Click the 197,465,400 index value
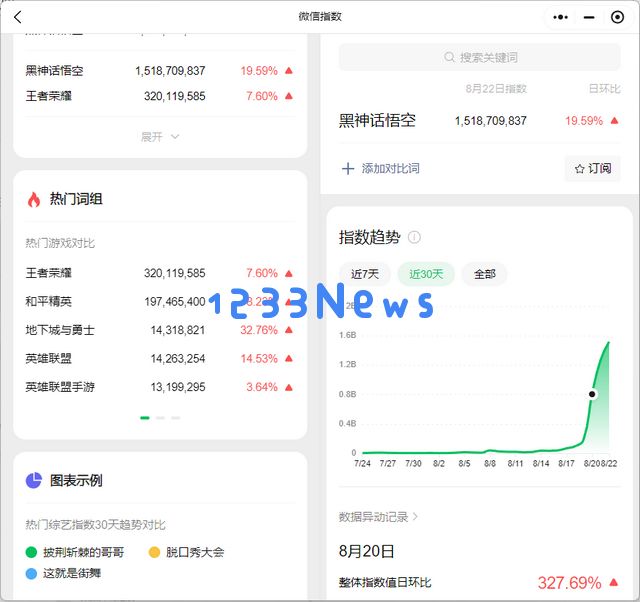Viewport: 640px width, 602px height. coord(175,302)
